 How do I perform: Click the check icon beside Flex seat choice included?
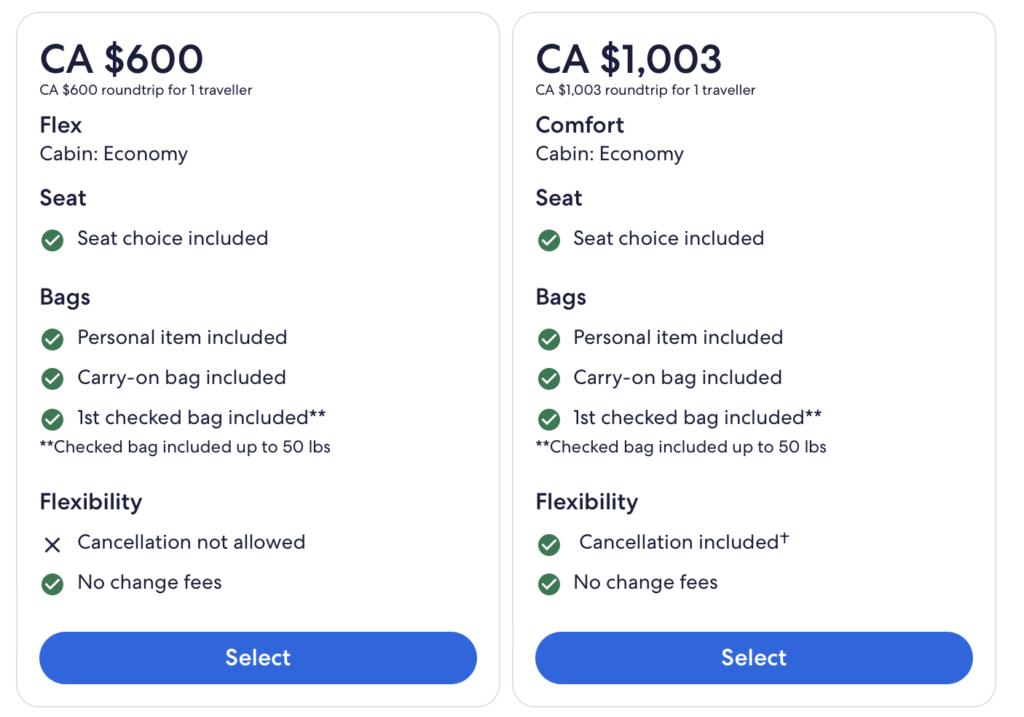click(52, 240)
